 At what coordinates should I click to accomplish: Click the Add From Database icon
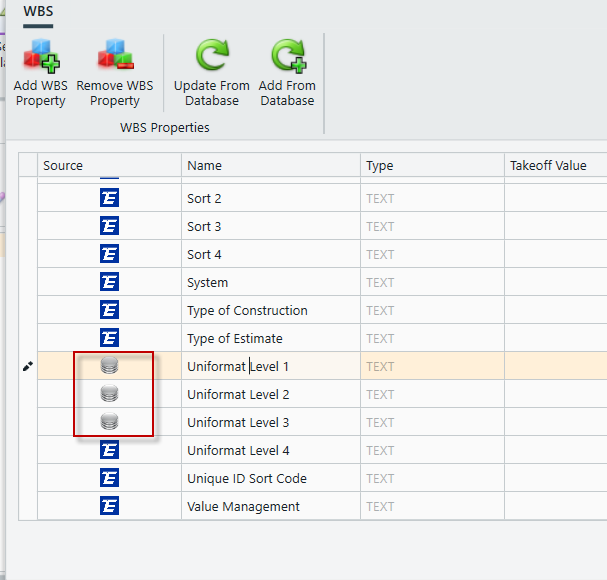click(287, 58)
